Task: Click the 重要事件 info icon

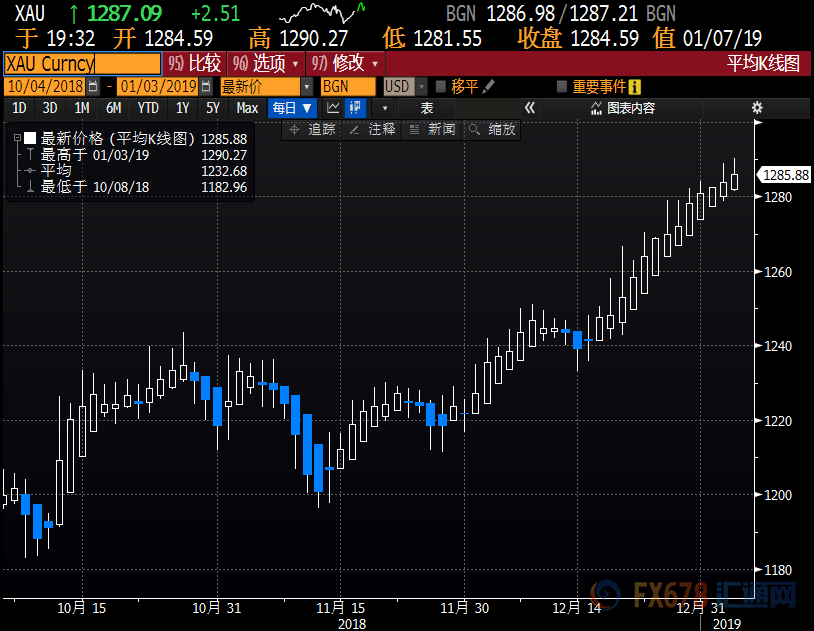Action: coord(634,87)
